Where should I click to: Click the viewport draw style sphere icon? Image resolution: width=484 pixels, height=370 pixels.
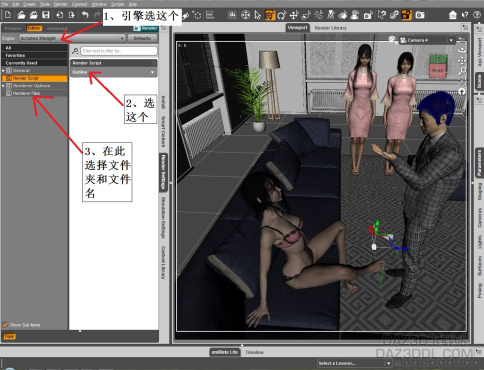click(x=393, y=40)
